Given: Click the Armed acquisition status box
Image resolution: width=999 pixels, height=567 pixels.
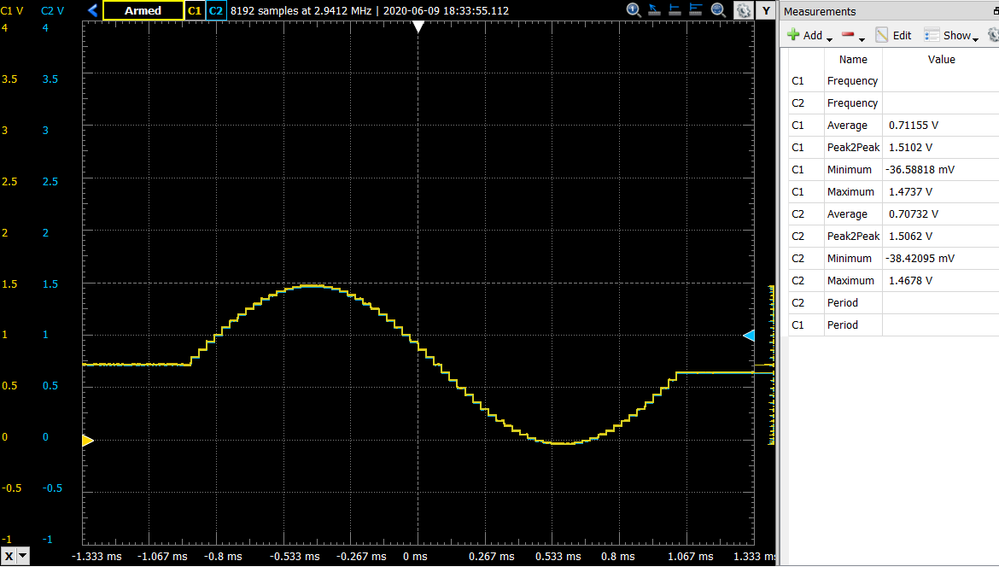Looking at the screenshot, I should click(x=143, y=10).
